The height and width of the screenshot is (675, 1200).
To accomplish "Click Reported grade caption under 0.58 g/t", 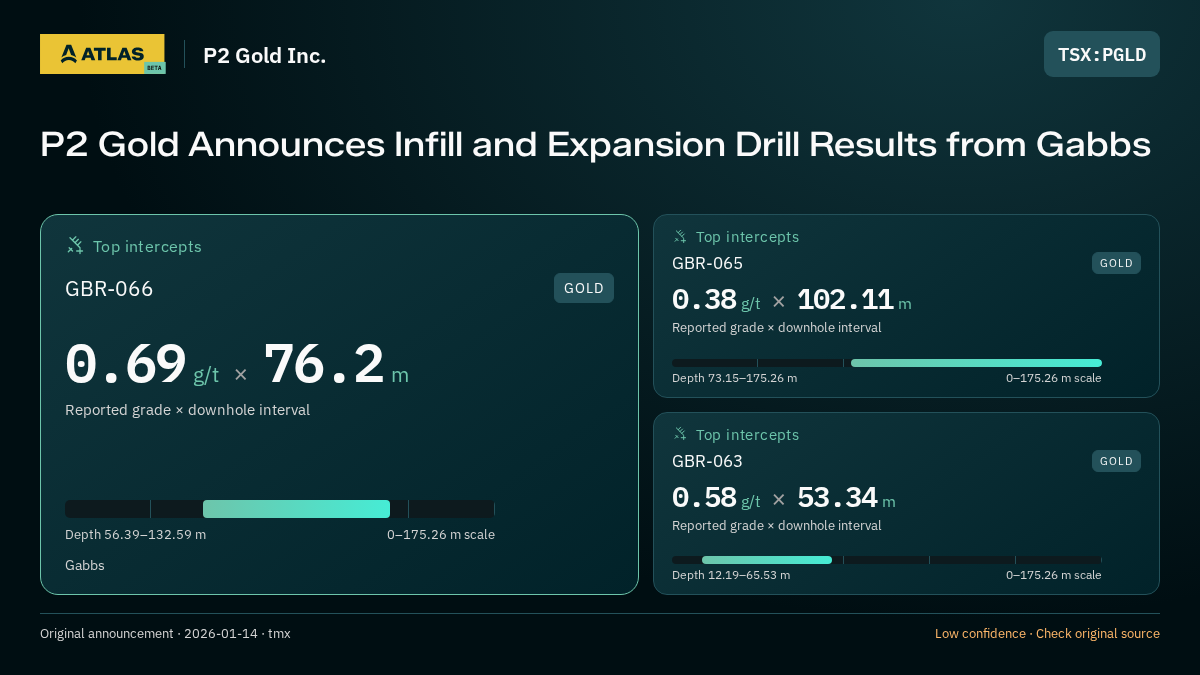I will (x=777, y=526).
